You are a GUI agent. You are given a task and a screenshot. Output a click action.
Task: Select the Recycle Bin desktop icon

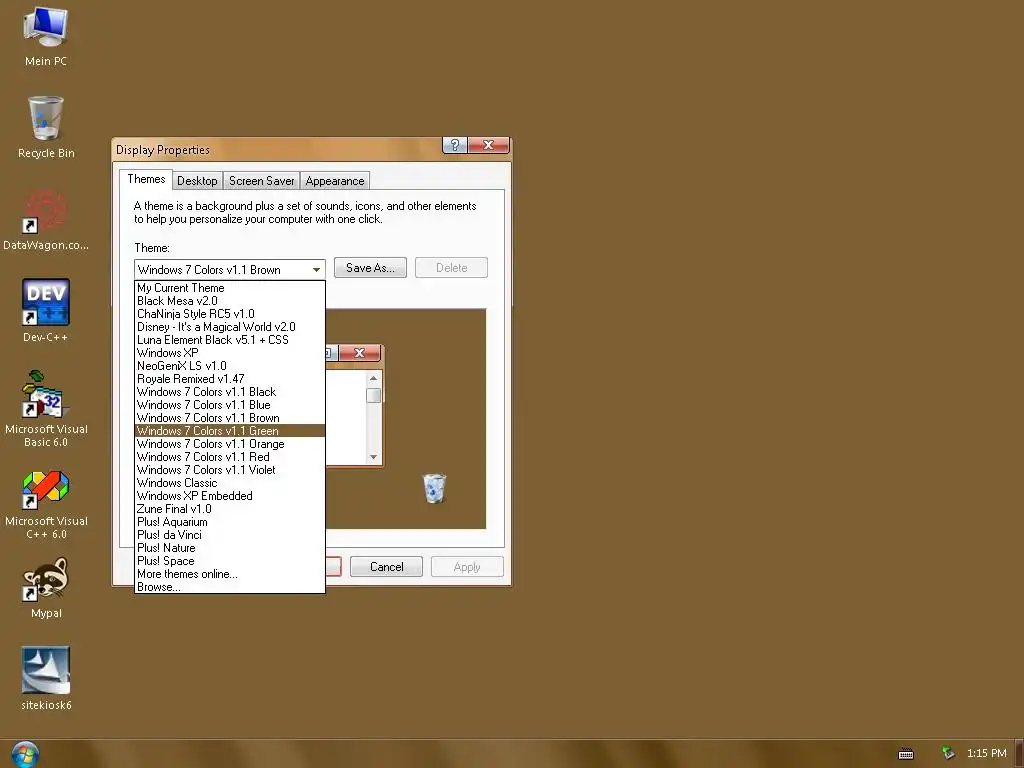click(x=46, y=127)
